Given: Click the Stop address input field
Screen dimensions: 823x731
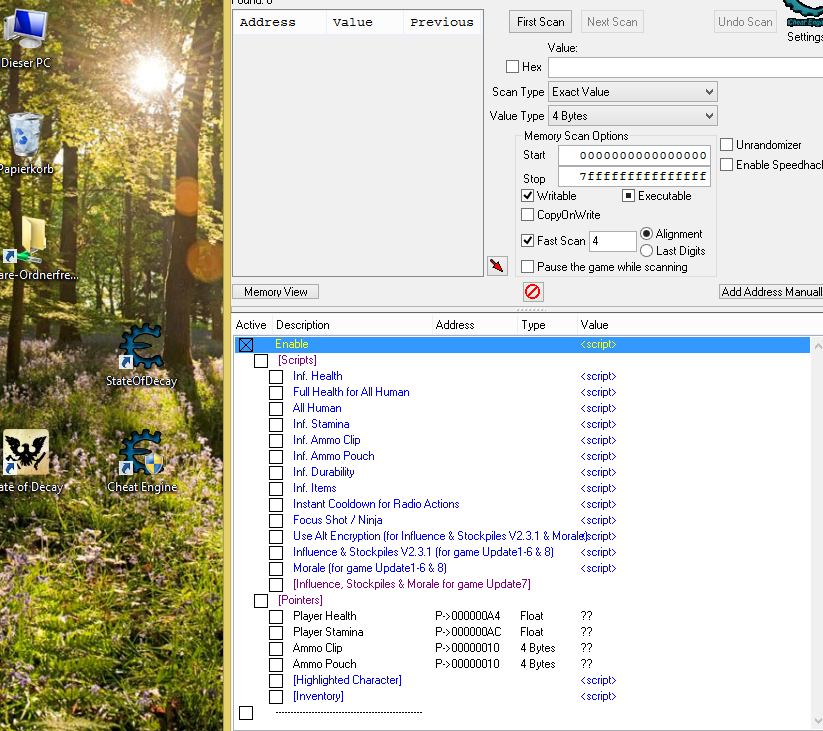Looking at the screenshot, I should coord(634,176).
